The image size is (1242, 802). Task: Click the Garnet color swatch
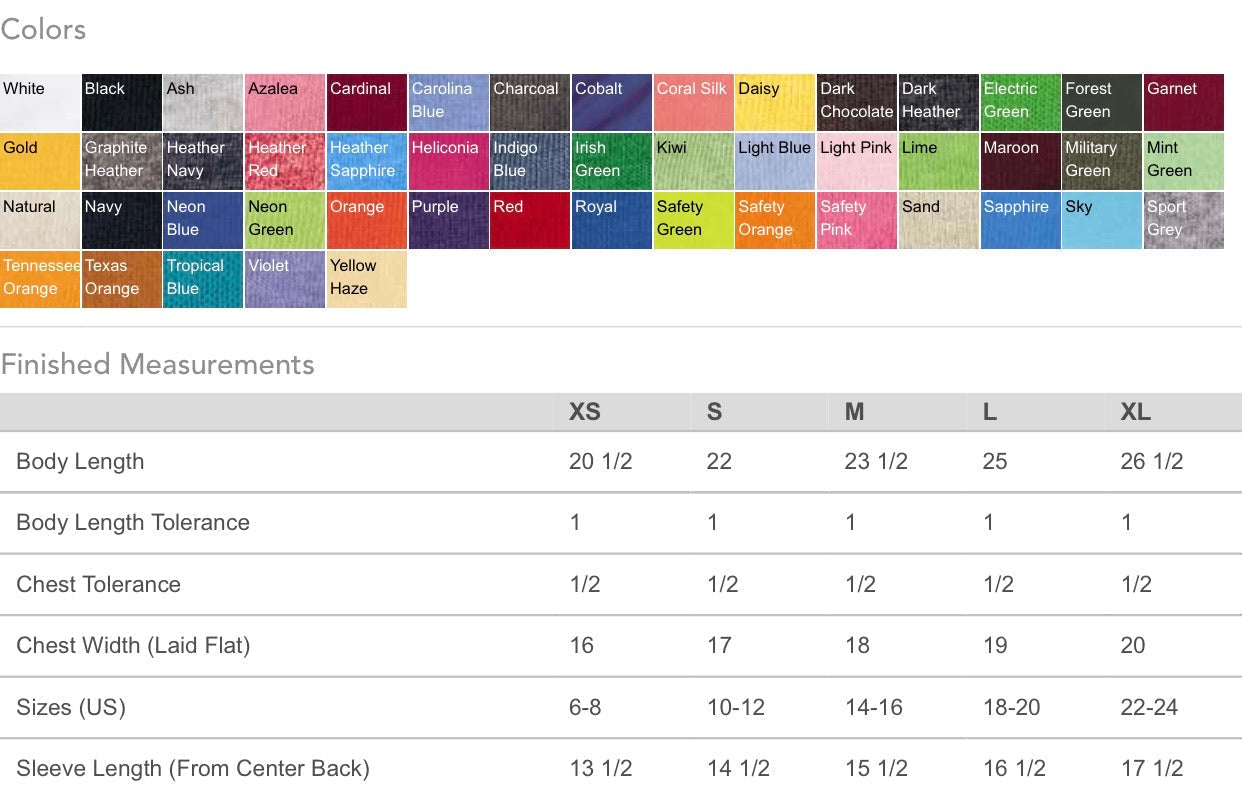click(1184, 102)
